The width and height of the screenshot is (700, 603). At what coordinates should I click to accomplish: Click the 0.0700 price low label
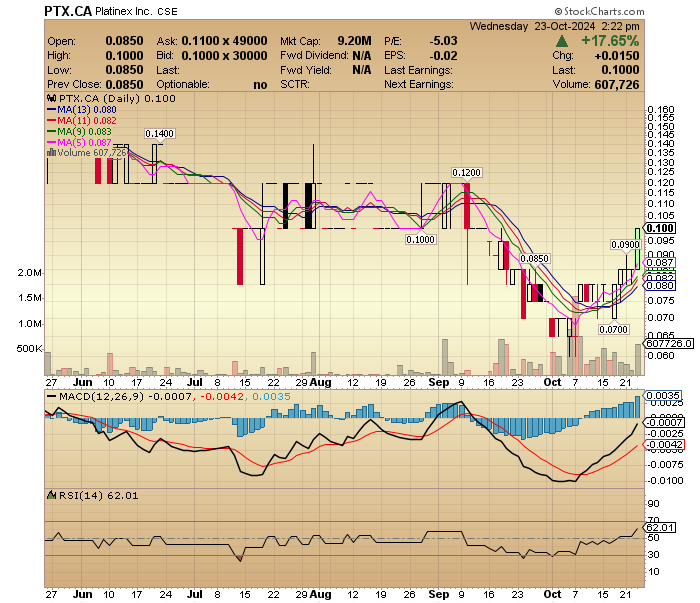click(x=613, y=329)
